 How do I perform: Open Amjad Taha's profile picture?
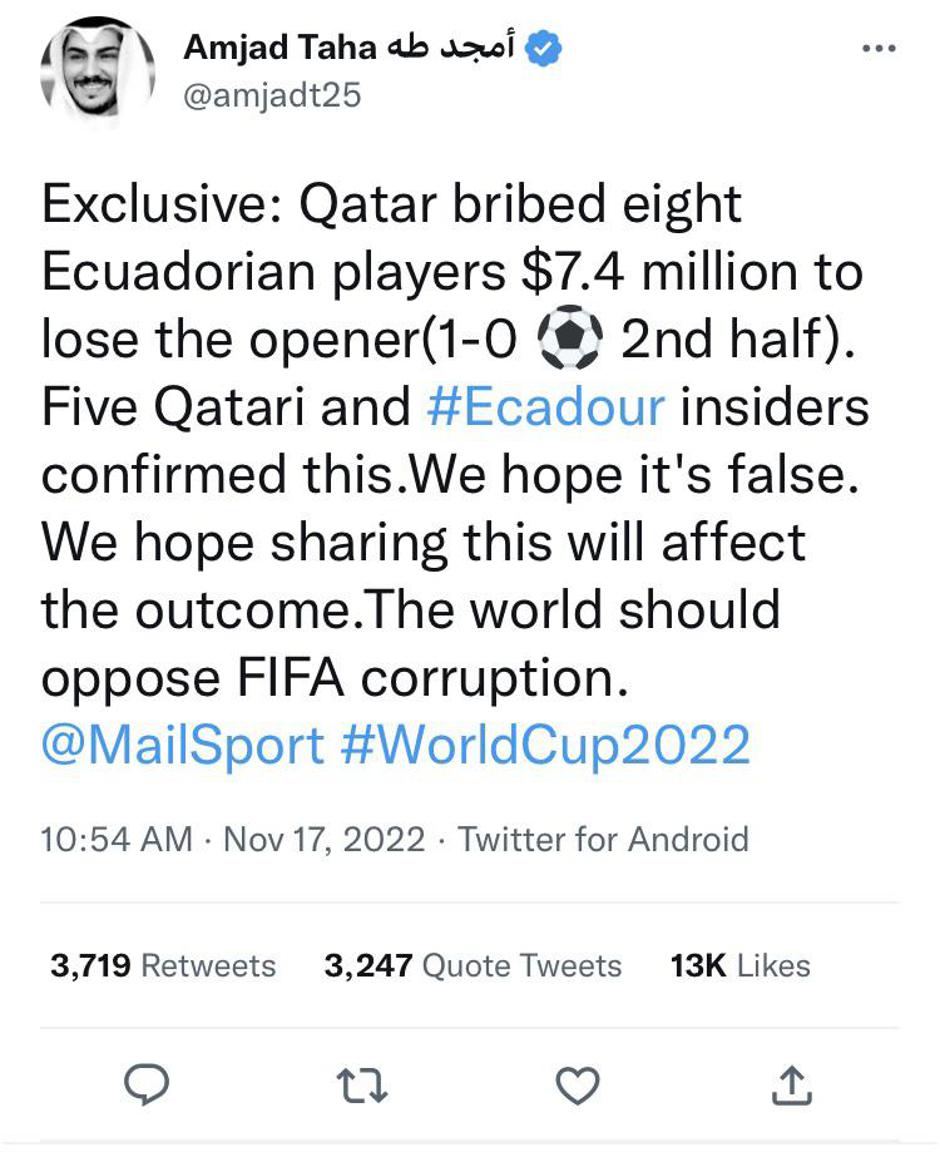coord(97,68)
